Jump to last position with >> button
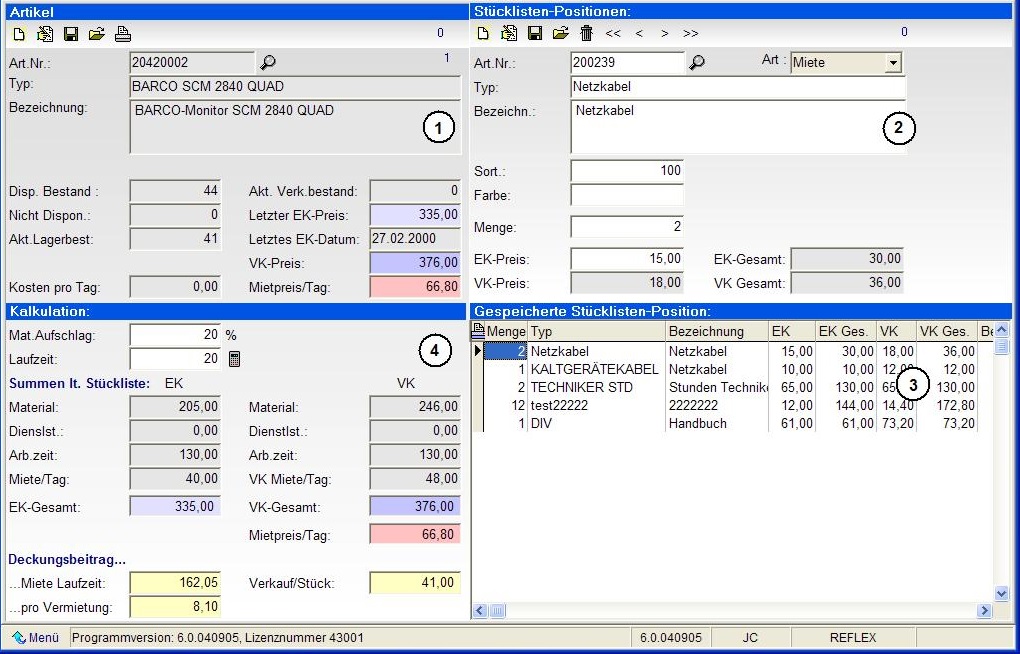The image size is (1020, 654). (691, 33)
